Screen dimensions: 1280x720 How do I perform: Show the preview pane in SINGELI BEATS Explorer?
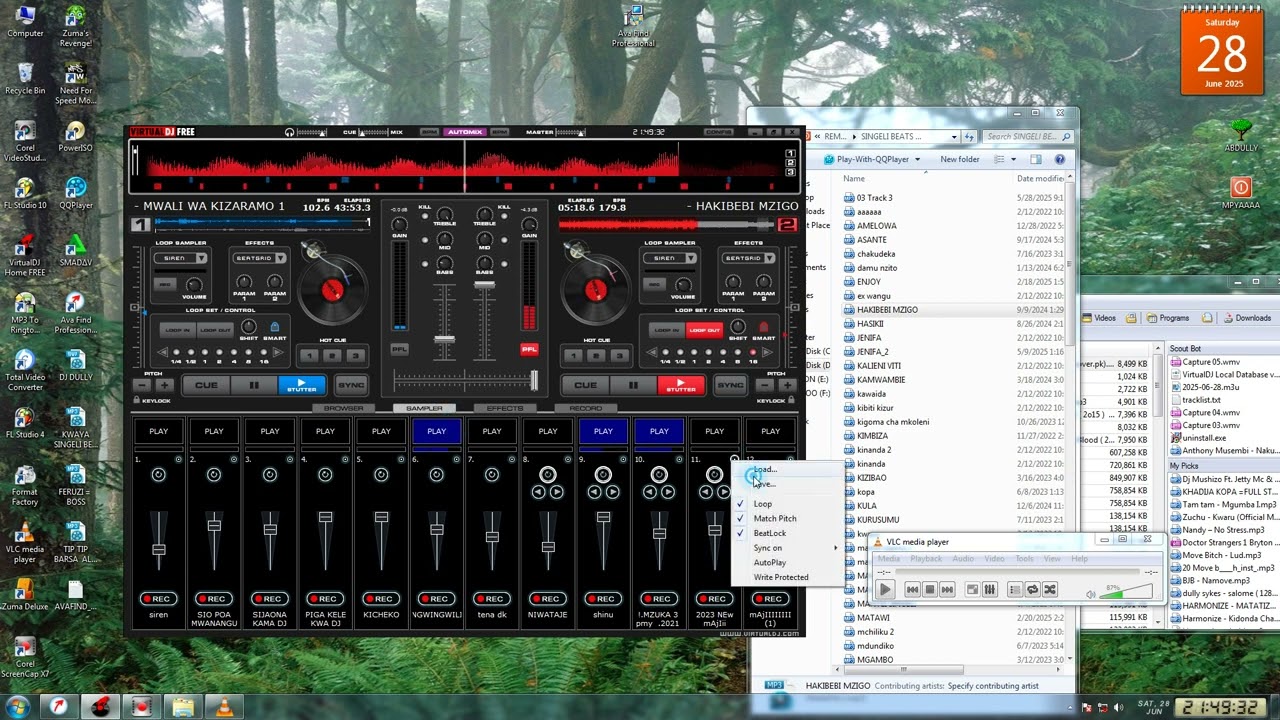point(1036,159)
